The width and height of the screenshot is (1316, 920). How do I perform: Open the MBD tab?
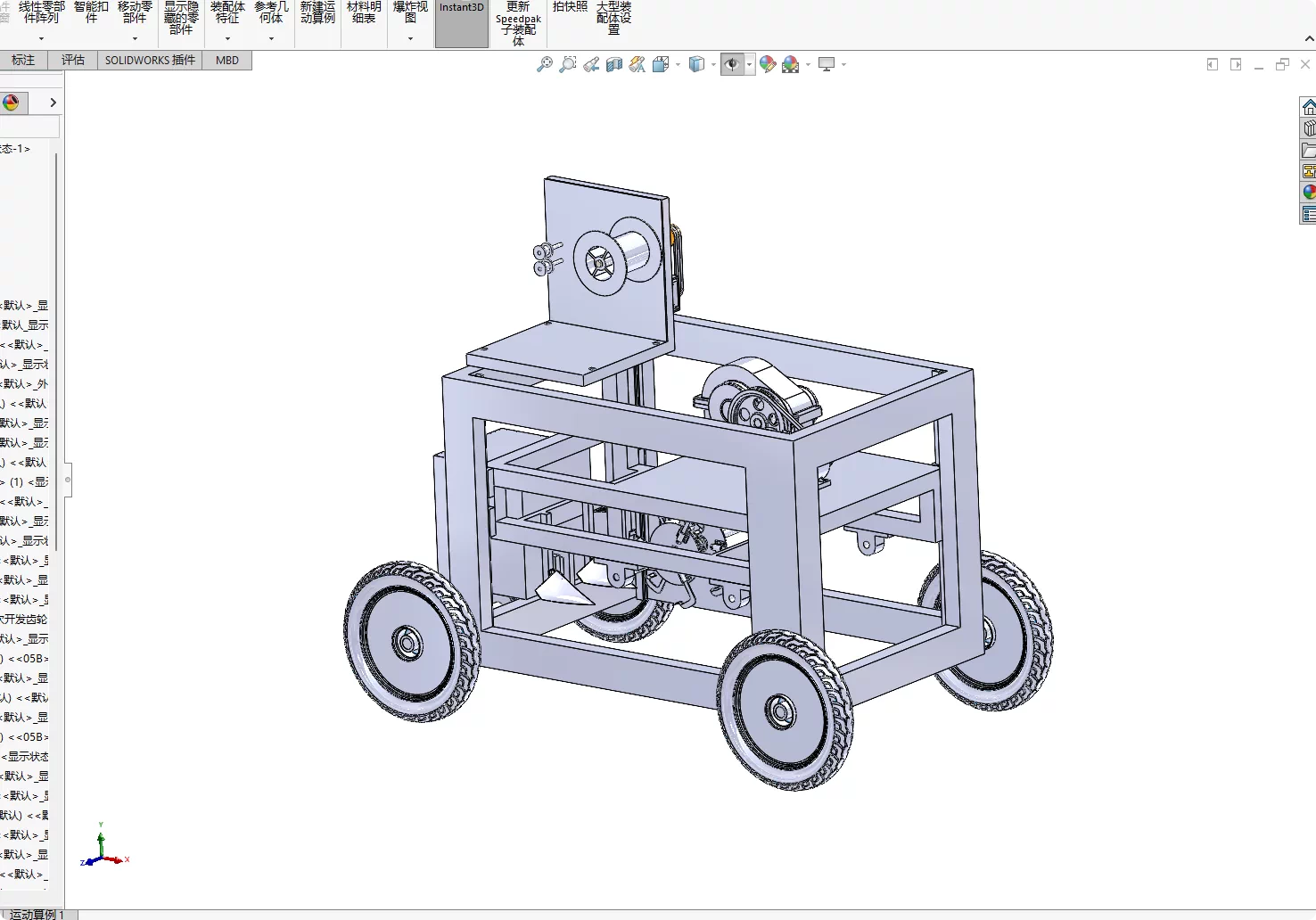click(x=227, y=60)
